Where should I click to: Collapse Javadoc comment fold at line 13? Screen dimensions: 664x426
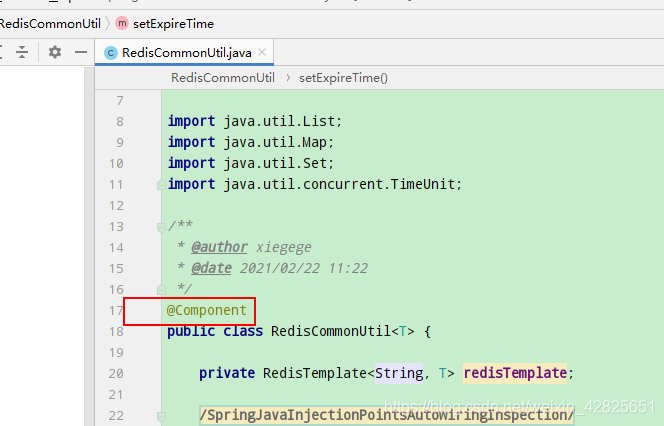[x=161, y=227]
